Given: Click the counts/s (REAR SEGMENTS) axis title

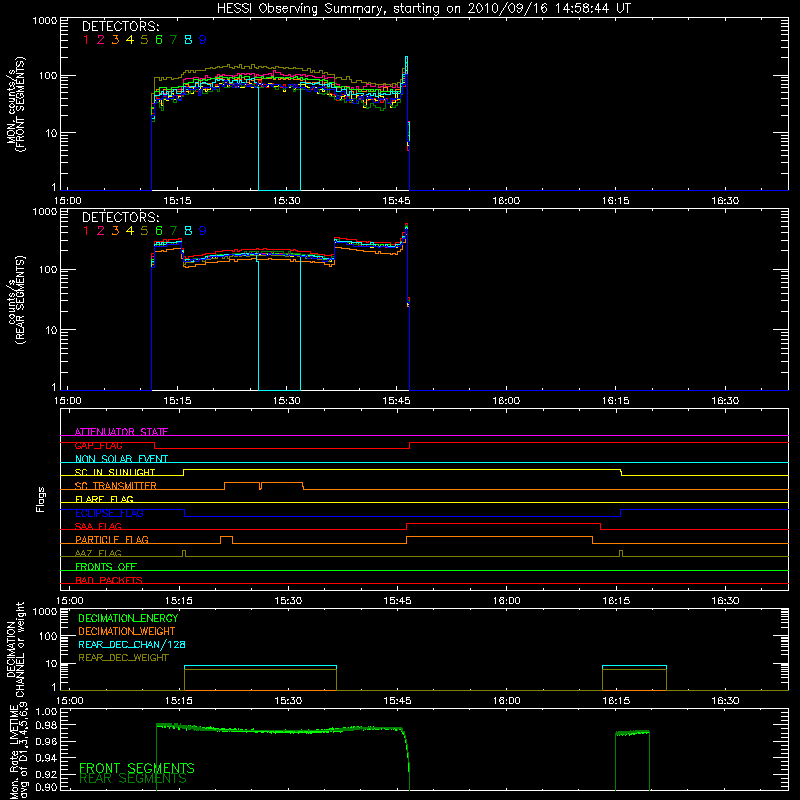Looking at the screenshot, I should point(16,300).
